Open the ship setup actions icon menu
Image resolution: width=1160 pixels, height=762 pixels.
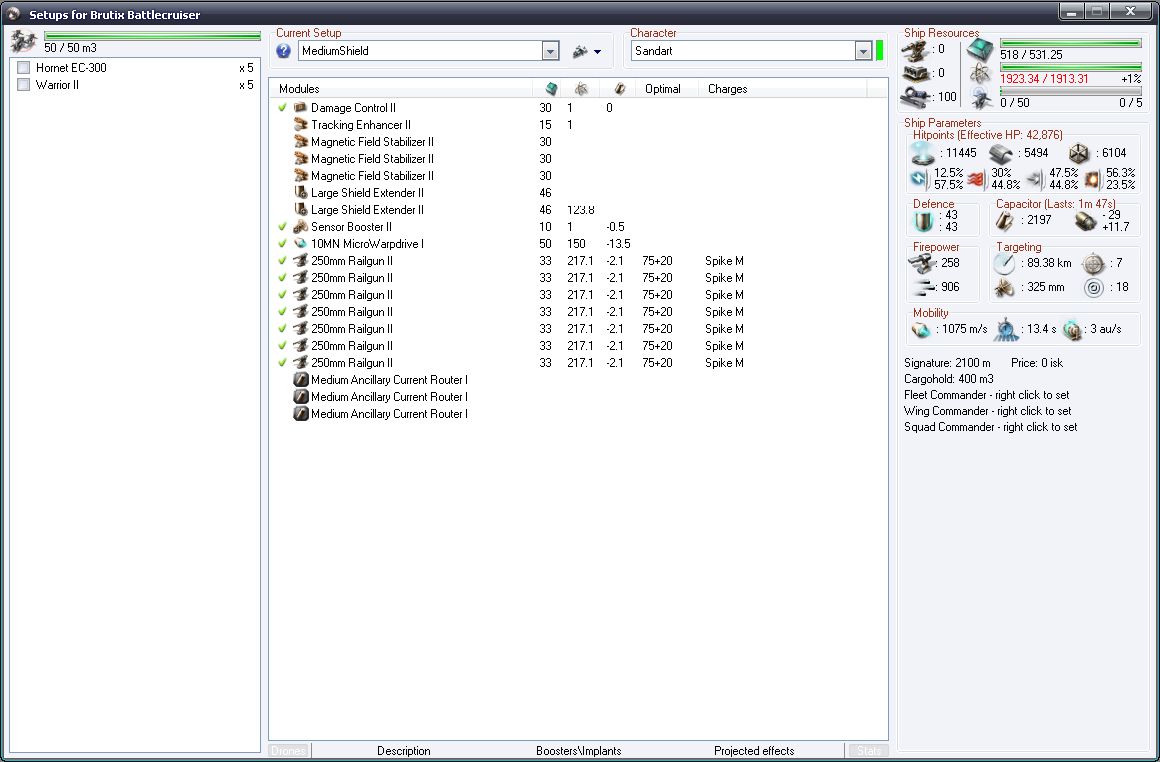click(x=587, y=51)
